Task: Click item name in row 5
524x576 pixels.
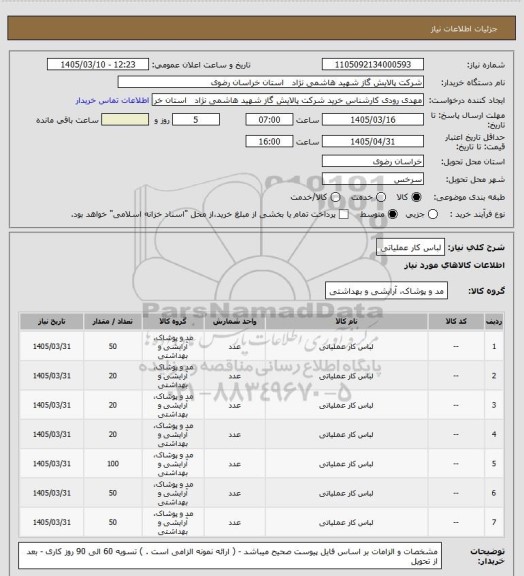Action: [x=346, y=464]
